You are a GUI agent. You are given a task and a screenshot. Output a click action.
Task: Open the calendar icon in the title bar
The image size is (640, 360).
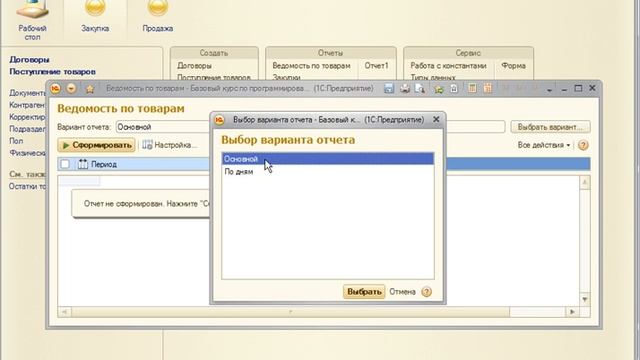tap(488, 88)
